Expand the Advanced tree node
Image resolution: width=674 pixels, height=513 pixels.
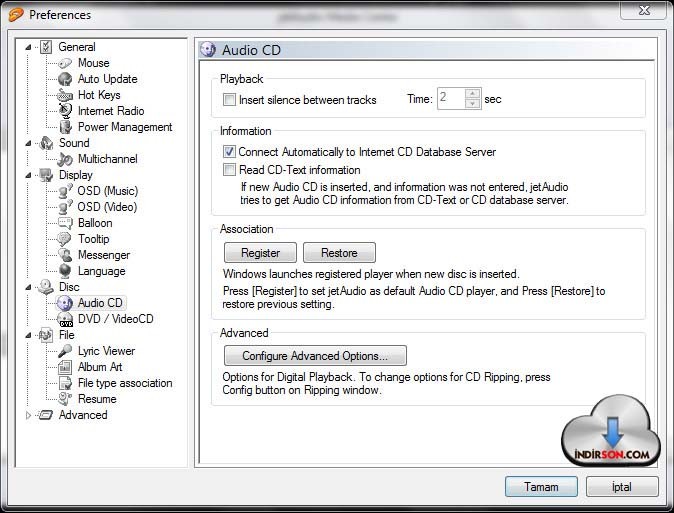[x=28, y=415]
